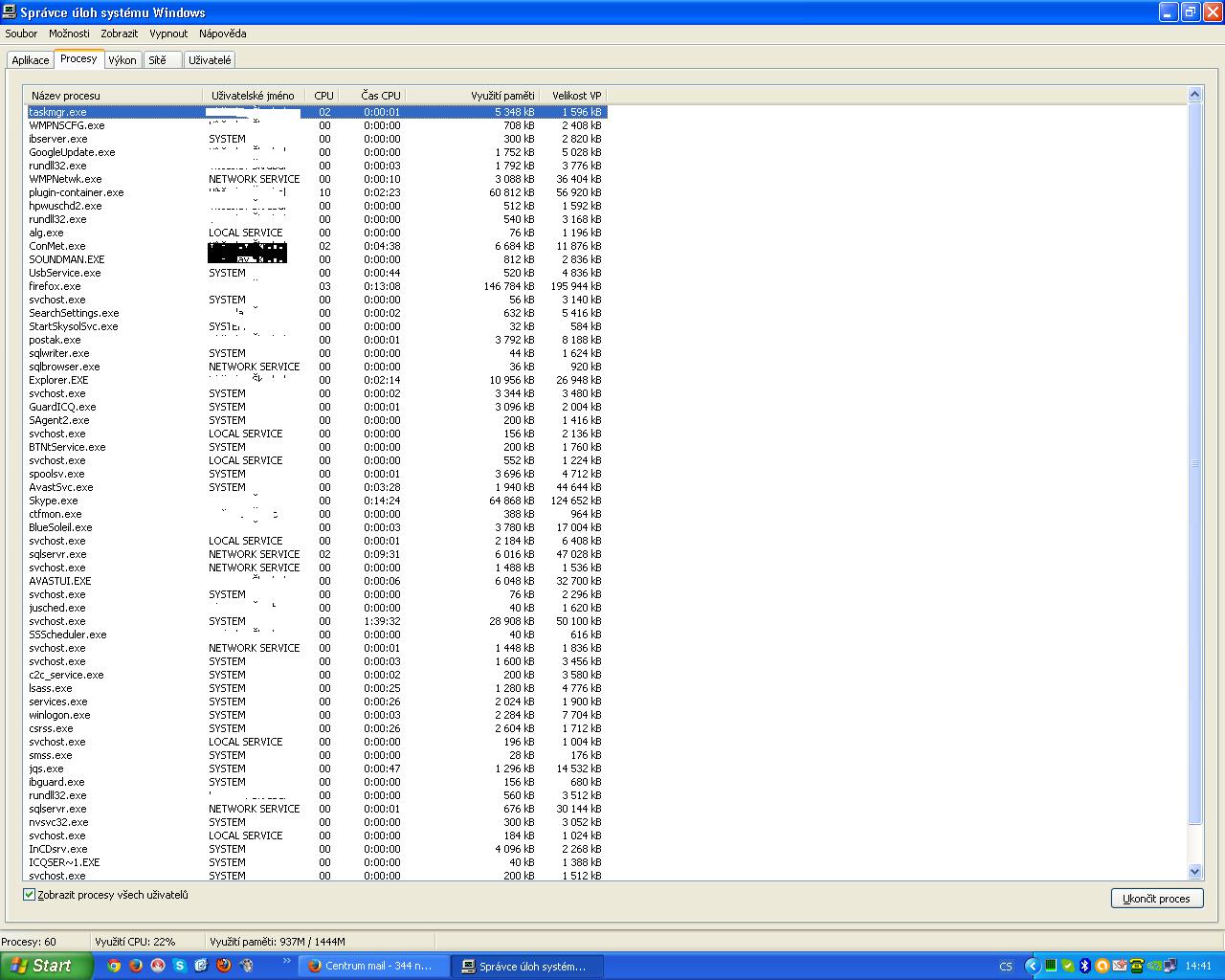Select the lsass.exe process
This screenshot has width=1225, height=980.
pyautogui.click(x=317, y=688)
